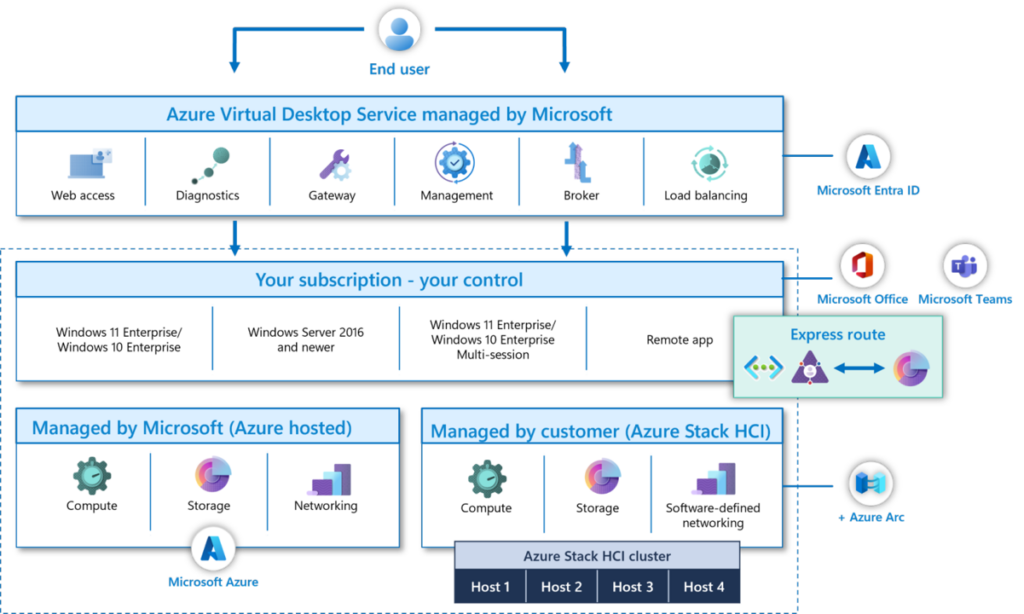The image size is (1024, 614).
Task: Select the Host 1 cell
Action: [490, 587]
